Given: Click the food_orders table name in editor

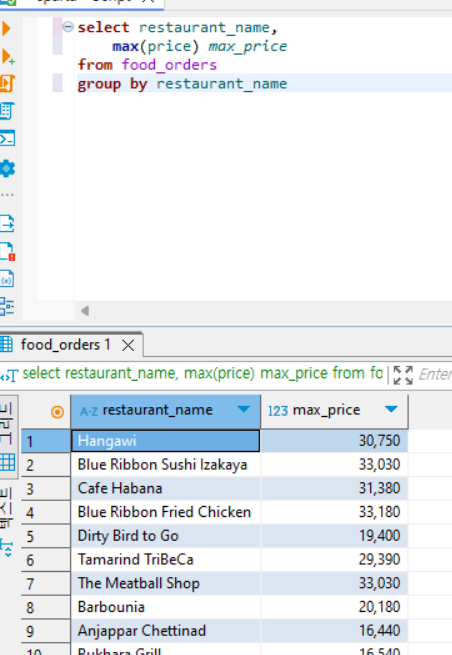Looking at the screenshot, I should tap(169, 65).
